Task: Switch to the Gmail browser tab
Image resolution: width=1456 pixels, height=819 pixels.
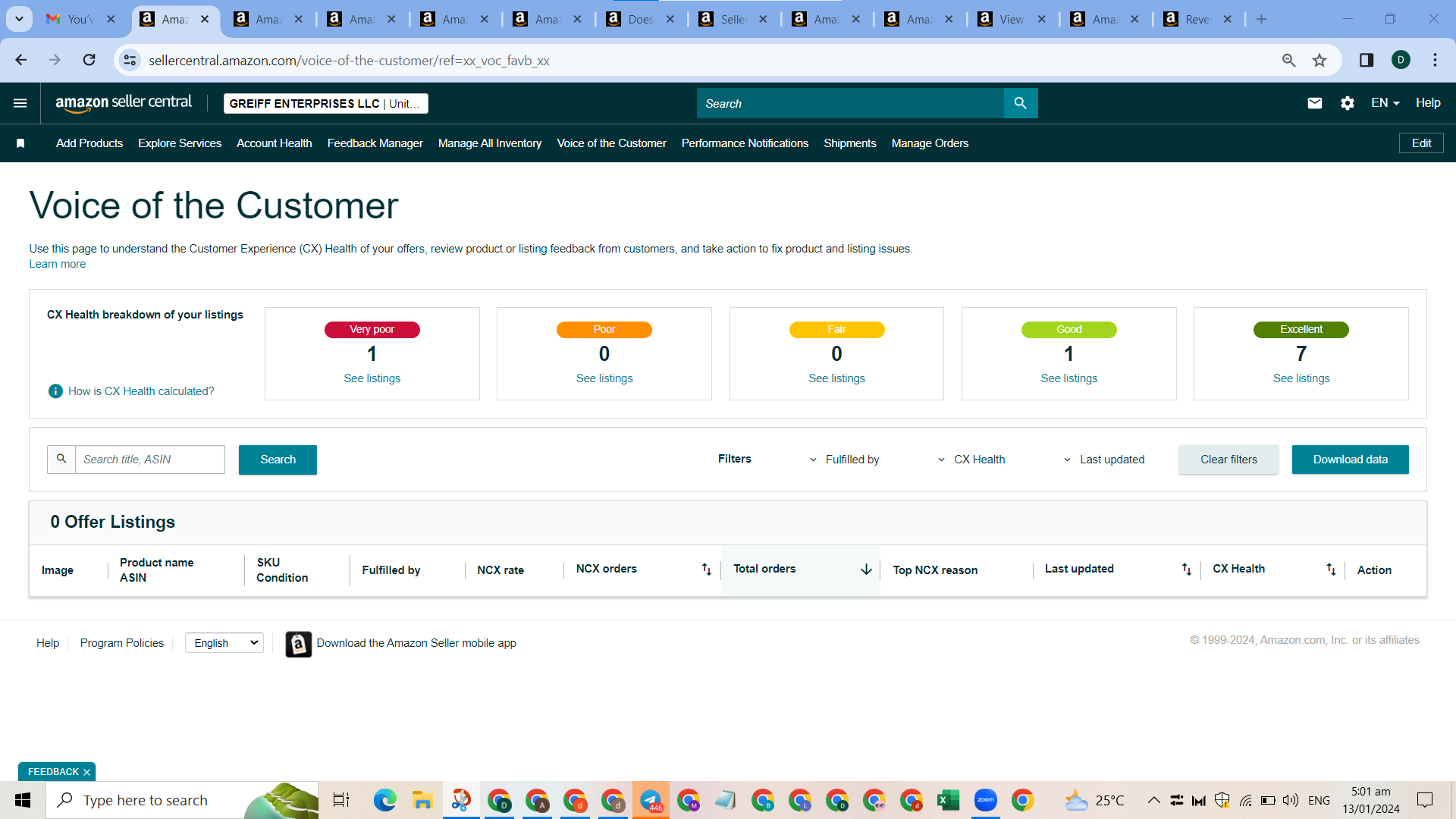Action: click(80, 19)
